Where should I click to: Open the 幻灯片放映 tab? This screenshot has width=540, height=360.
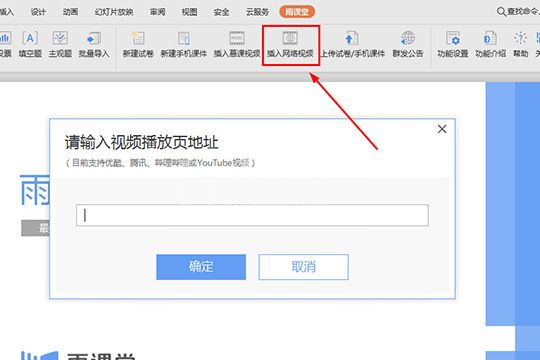click(x=114, y=12)
